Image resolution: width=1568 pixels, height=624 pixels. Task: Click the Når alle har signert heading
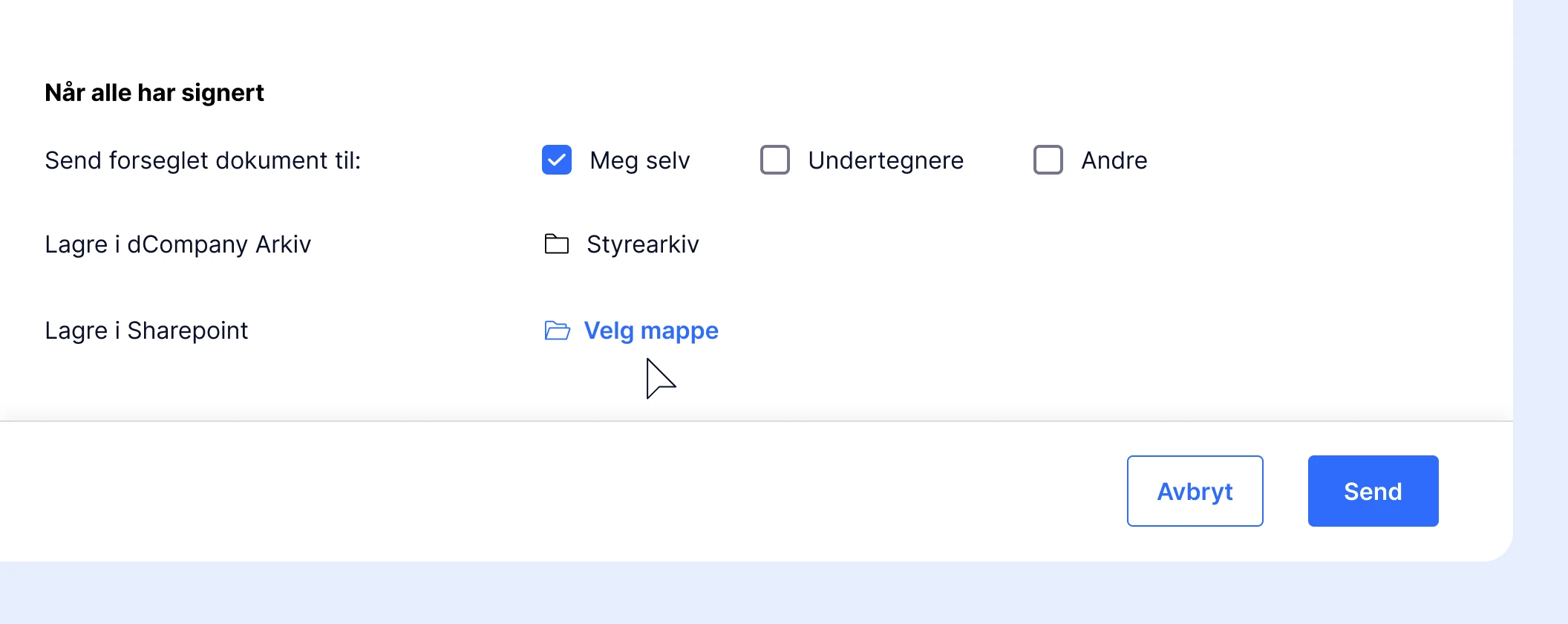(154, 93)
